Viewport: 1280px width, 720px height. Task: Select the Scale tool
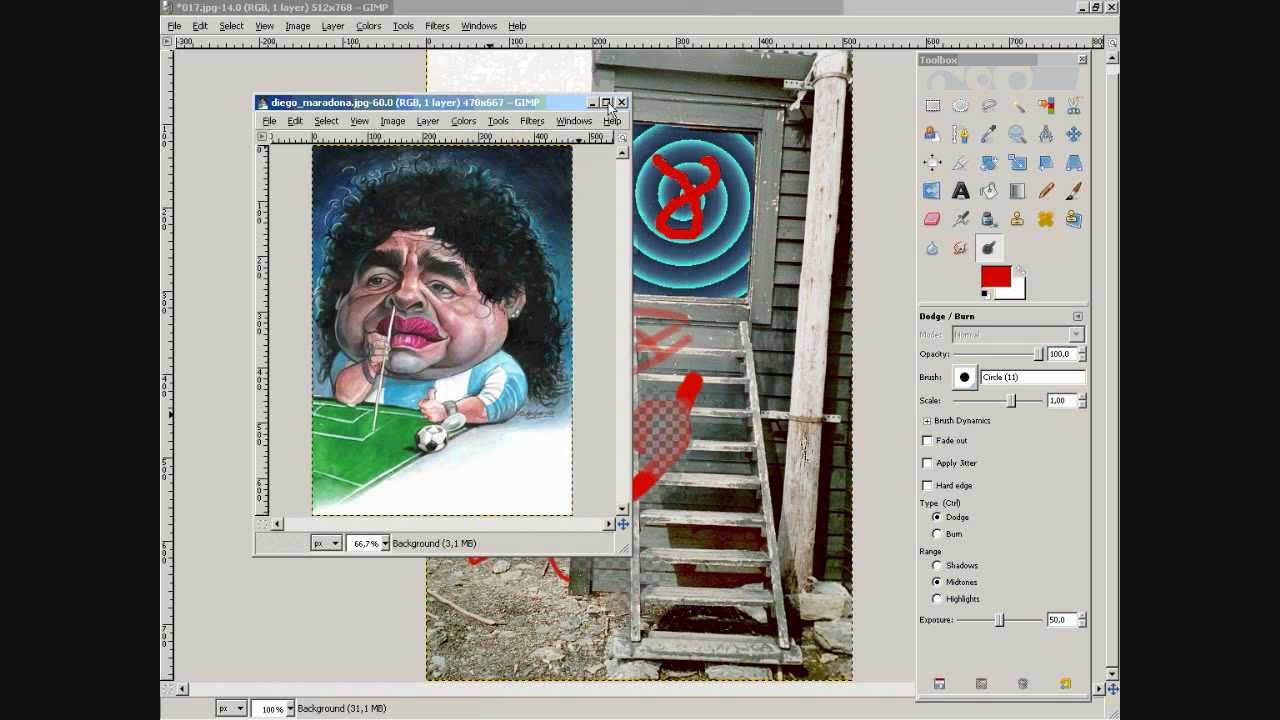coord(1017,162)
